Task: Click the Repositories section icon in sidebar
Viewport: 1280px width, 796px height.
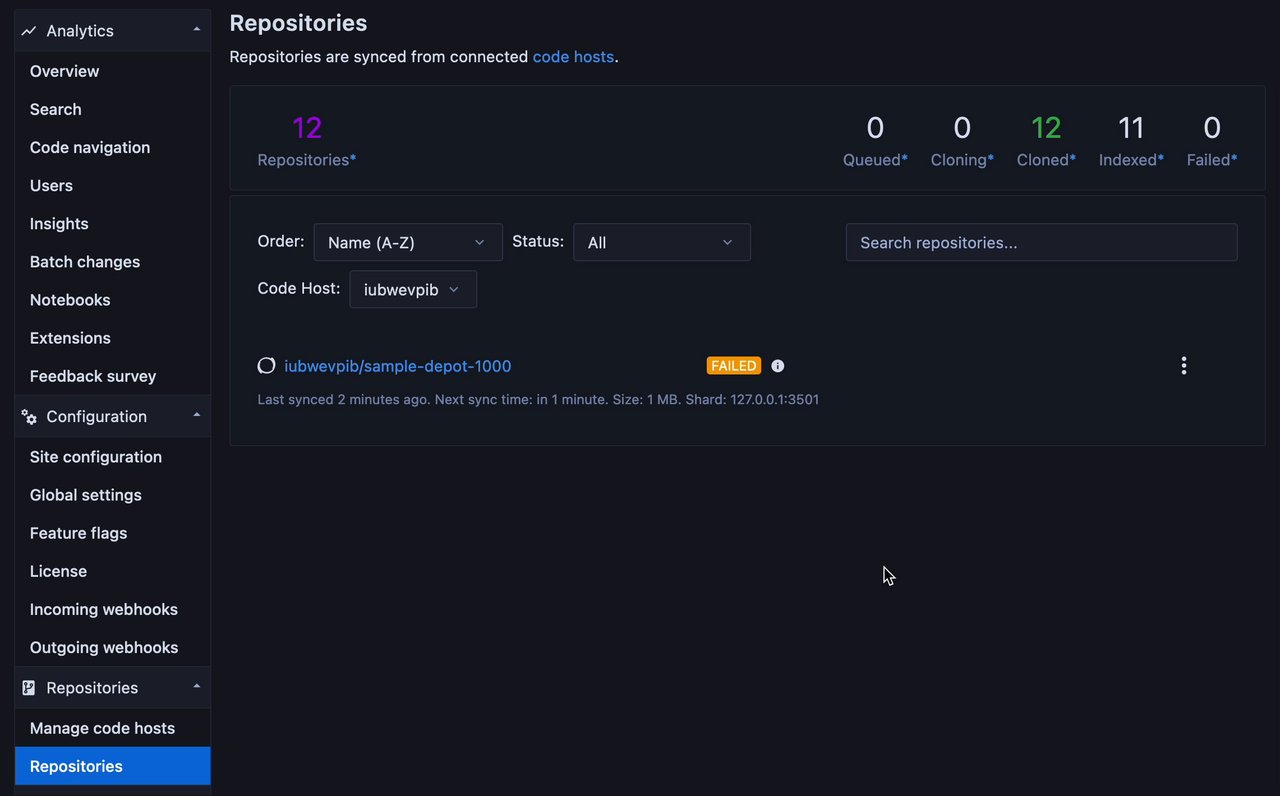Action: (29, 688)
